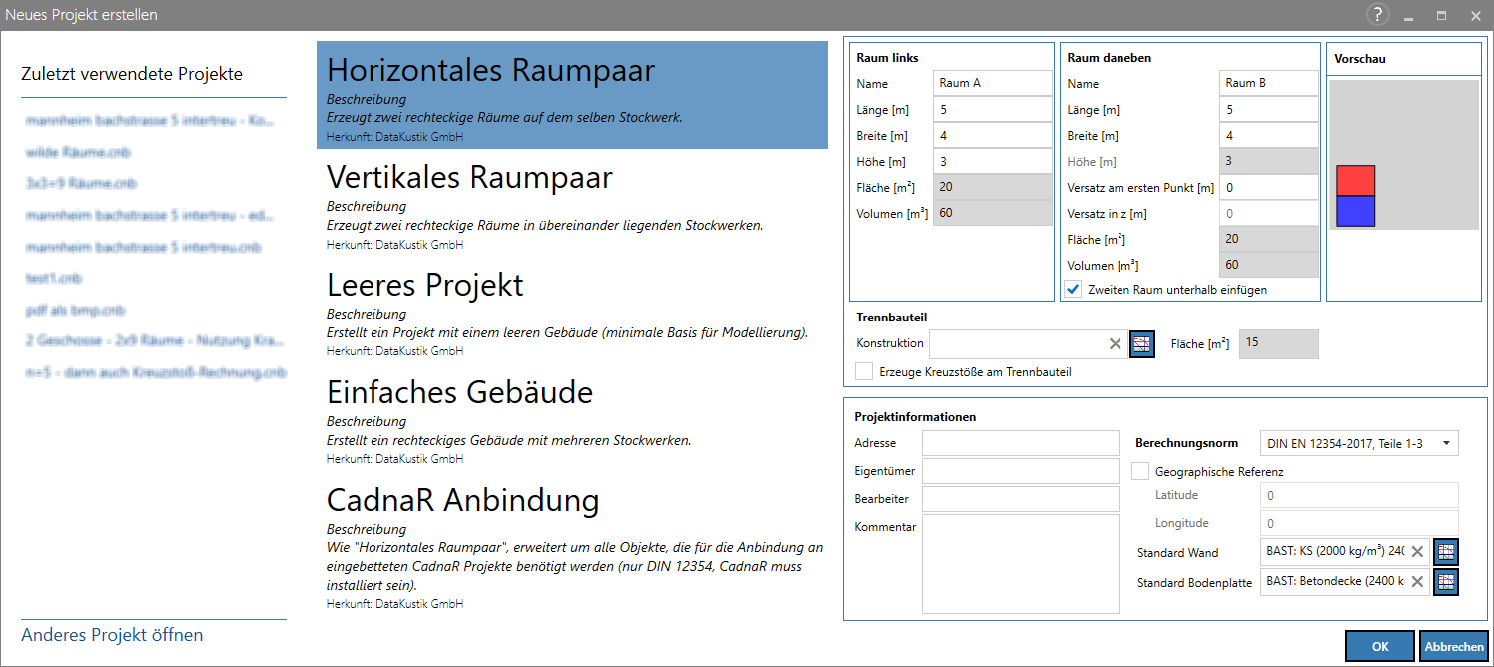
Task: Open recent project wilde Räume.cnb
Action: tap(78, 152)
